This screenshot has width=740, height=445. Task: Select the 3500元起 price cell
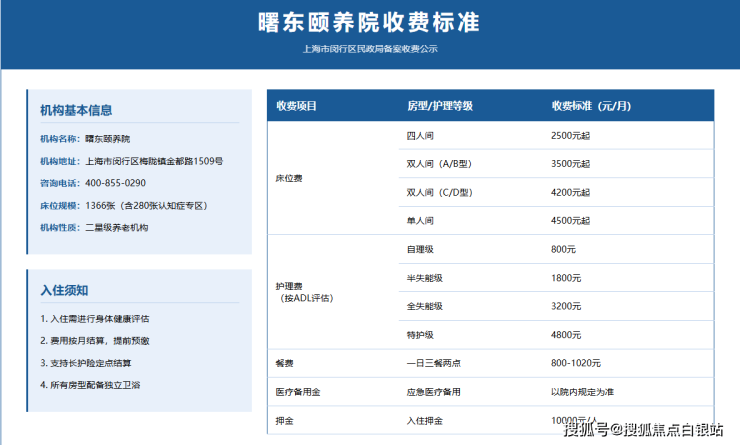coord(570,164)
